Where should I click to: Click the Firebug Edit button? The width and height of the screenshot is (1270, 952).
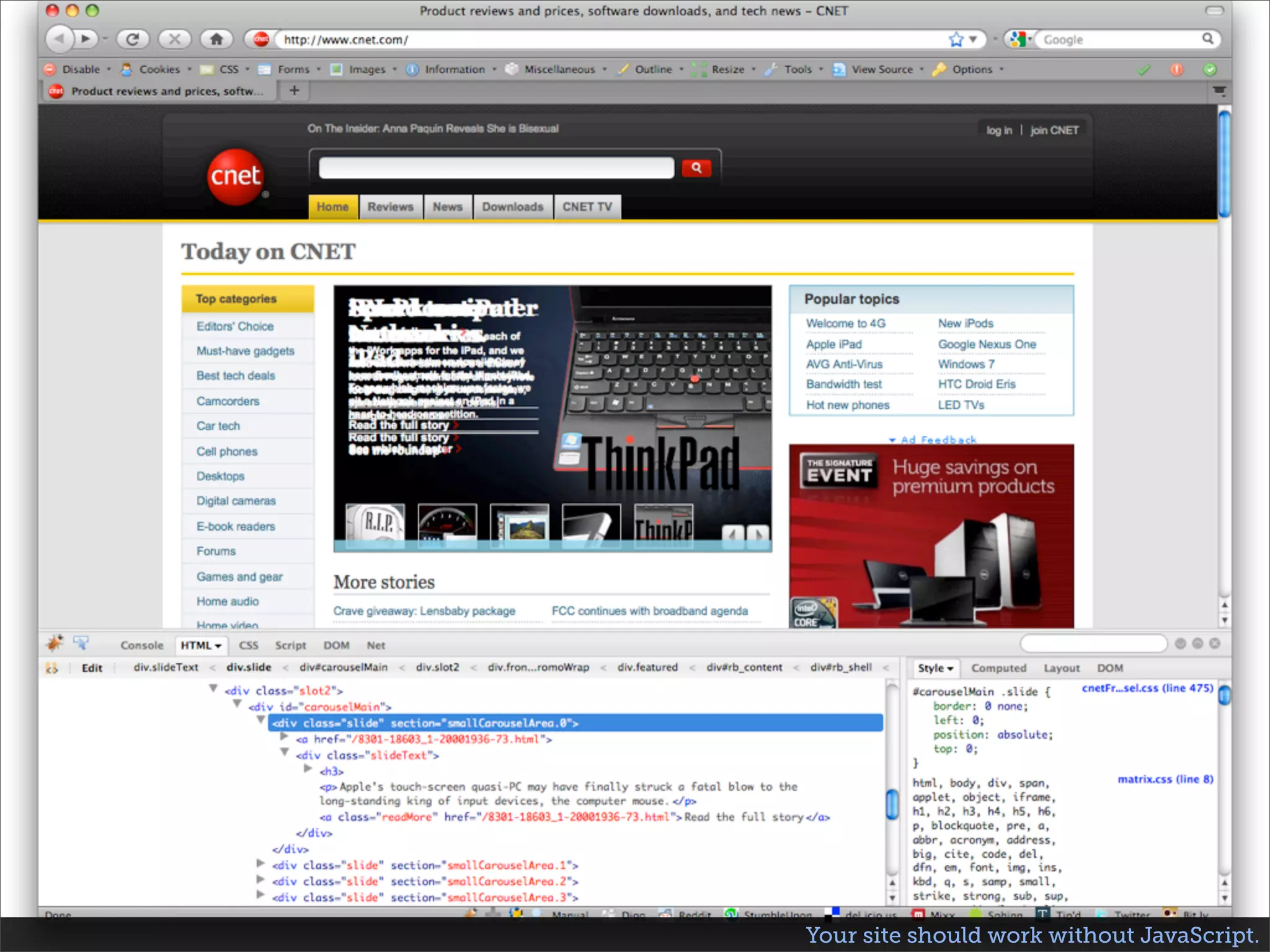click(x=92, y=668)
